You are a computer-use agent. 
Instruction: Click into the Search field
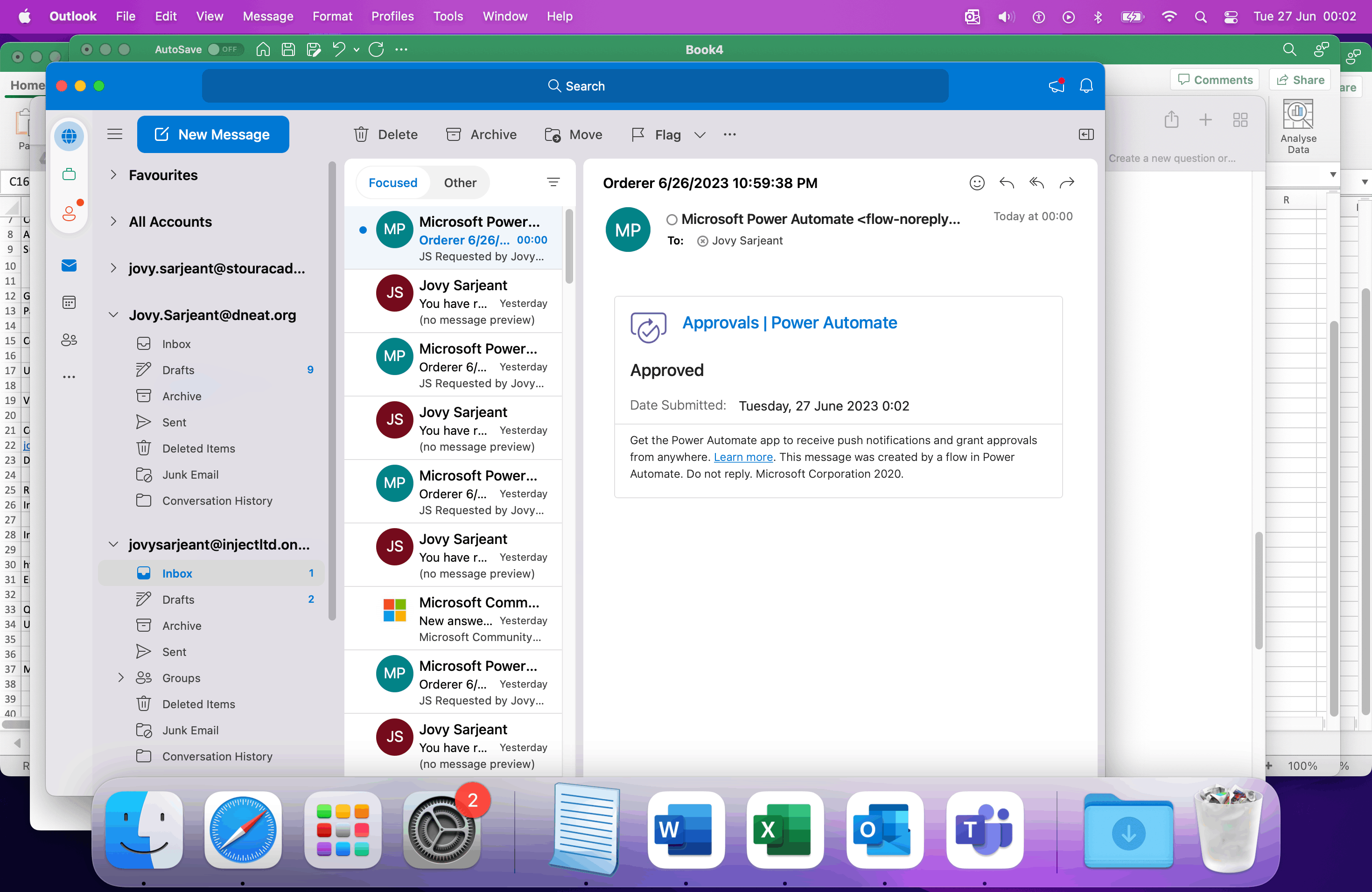tap(575, 86)
